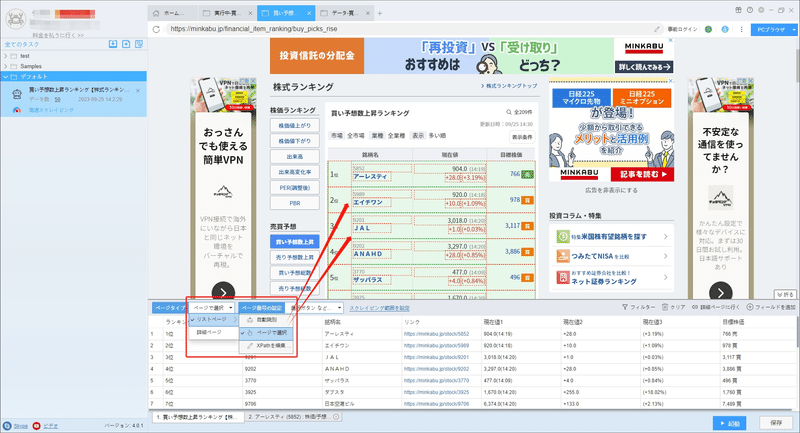This screenshot has height=433, width=800.
Task: Switch to the データ tab
Action: pyautogui.click(x=344, y=13)
